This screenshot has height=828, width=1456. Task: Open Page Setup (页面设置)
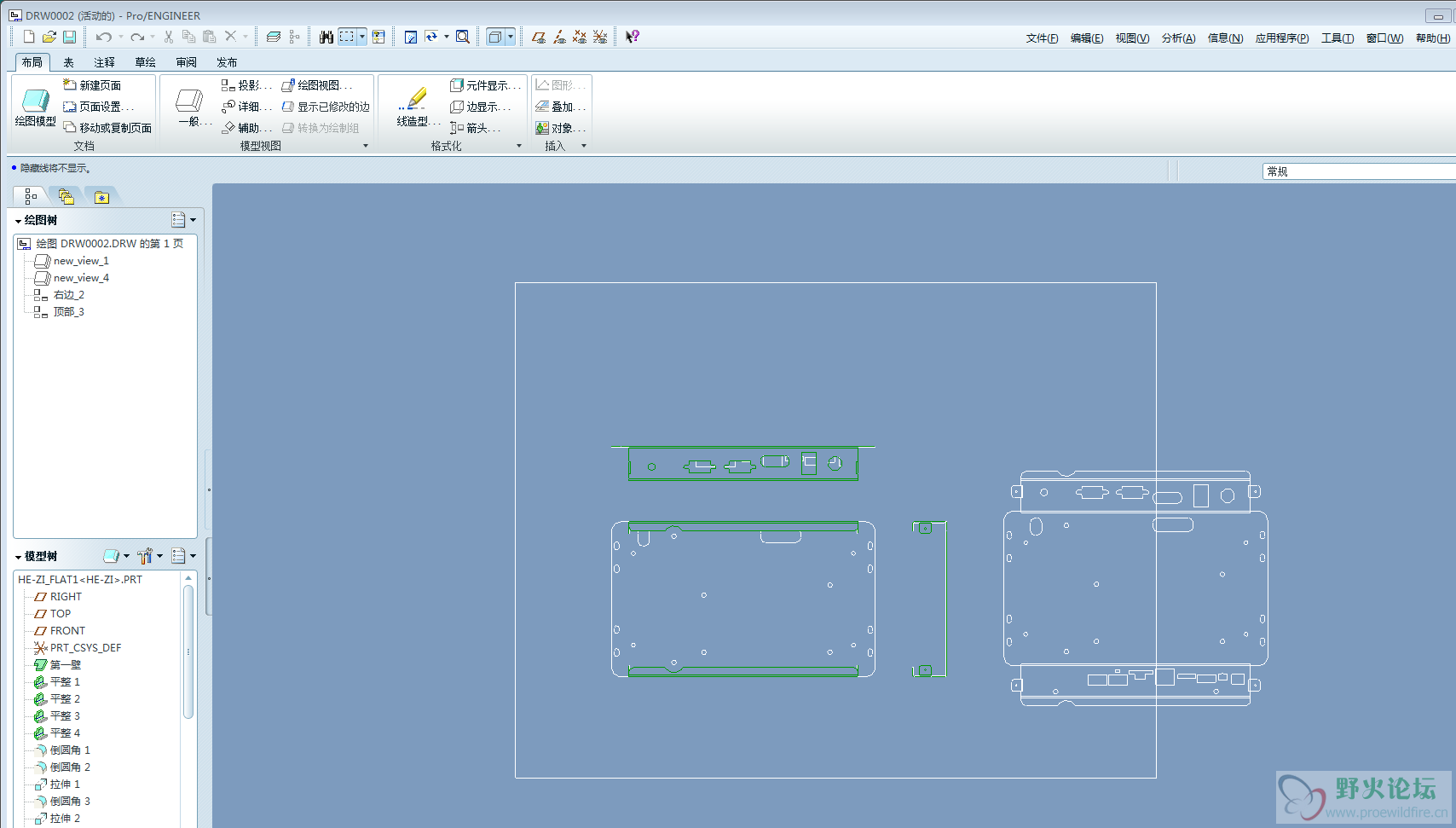98,107
